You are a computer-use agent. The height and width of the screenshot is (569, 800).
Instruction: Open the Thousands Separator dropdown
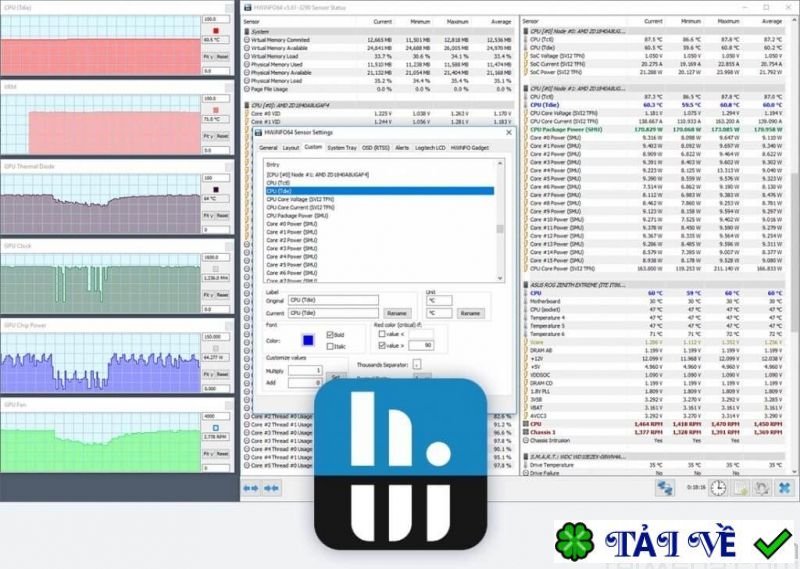click(x=417, y=364)
